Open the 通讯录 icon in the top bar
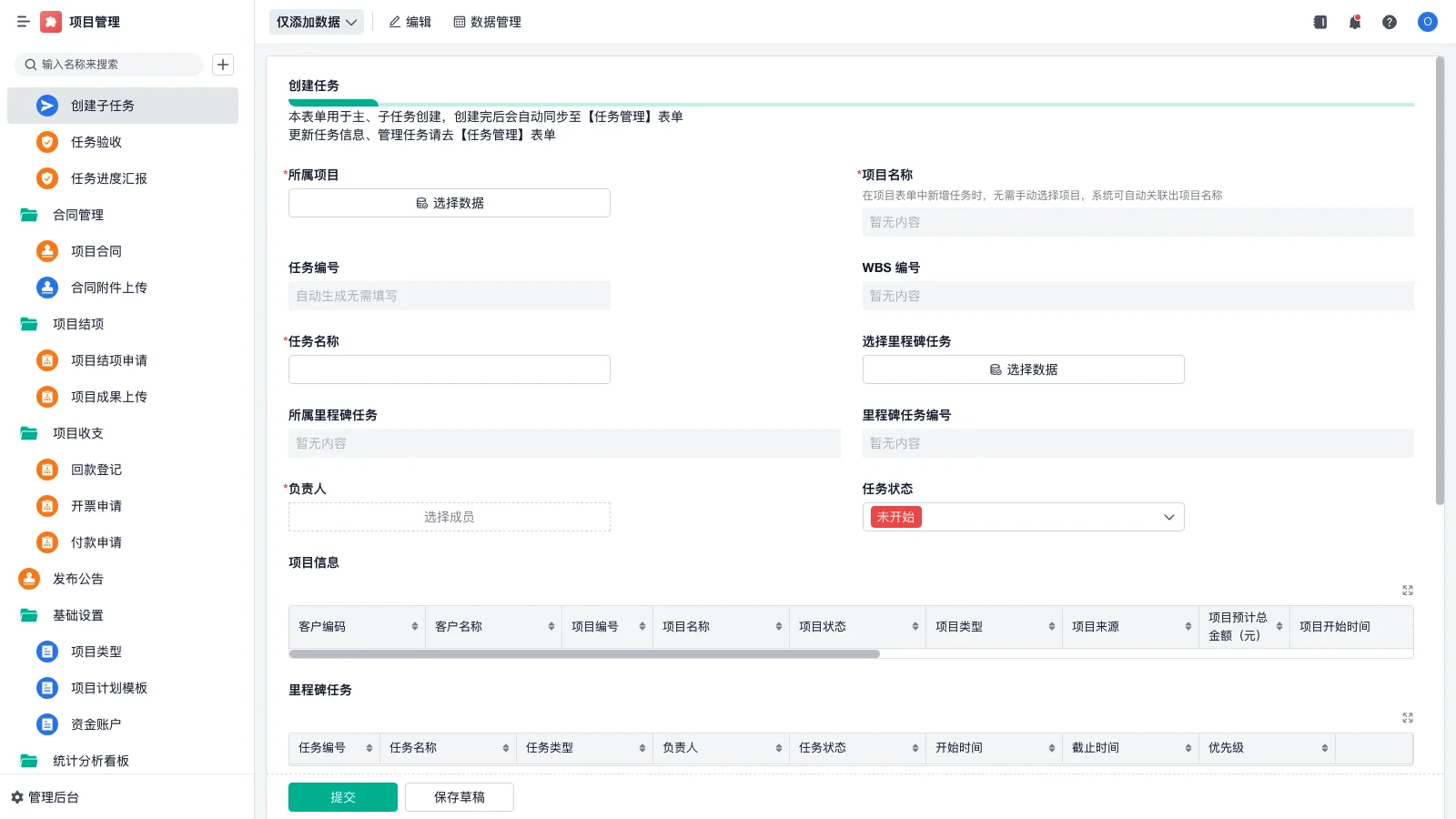 coord(1319,22)
